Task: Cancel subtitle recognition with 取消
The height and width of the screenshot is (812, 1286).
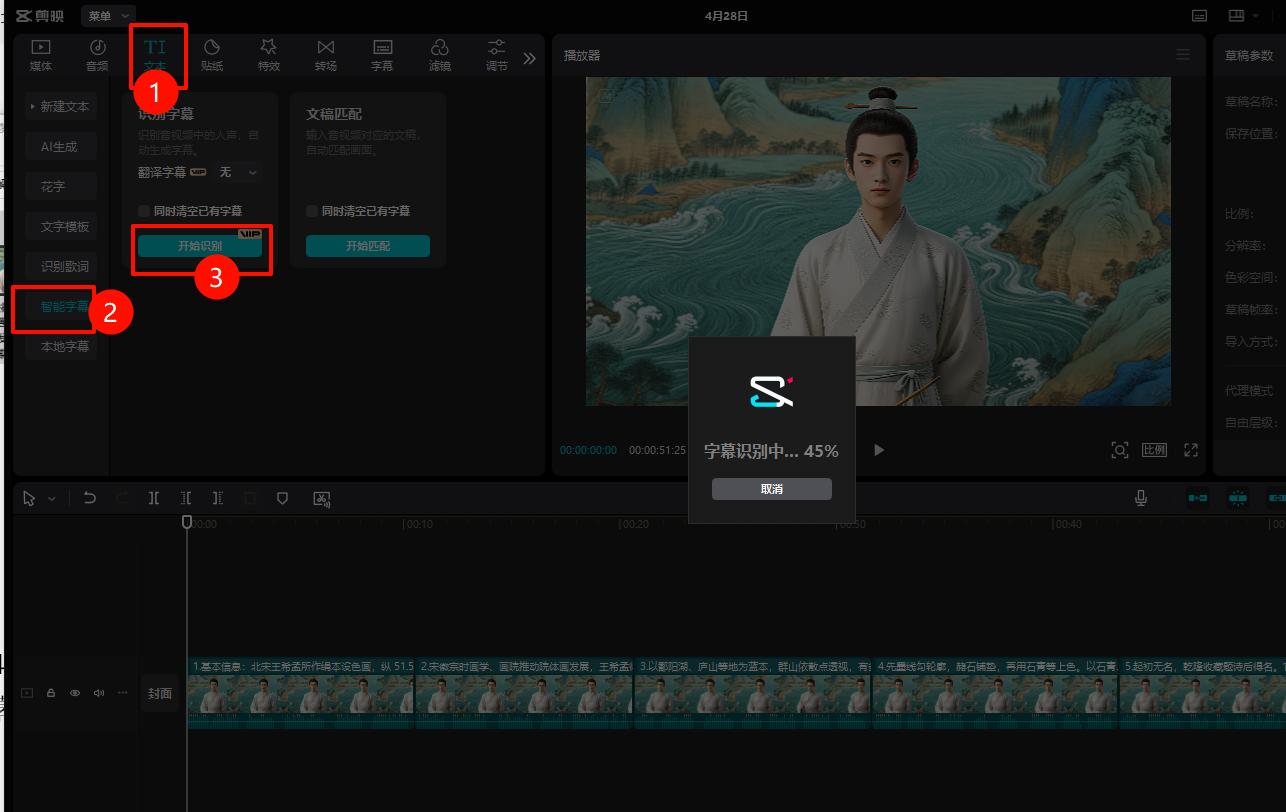Action: 771,489
